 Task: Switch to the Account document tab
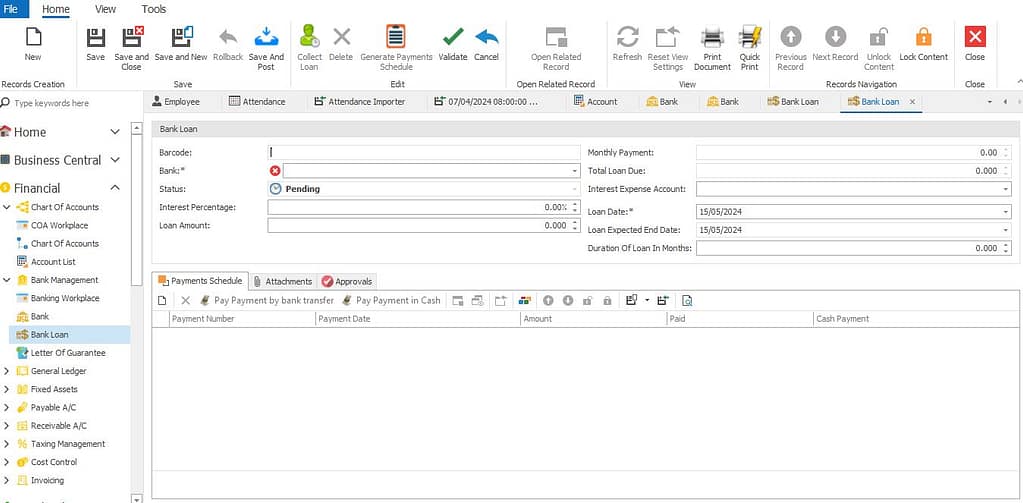click(596, 102)
